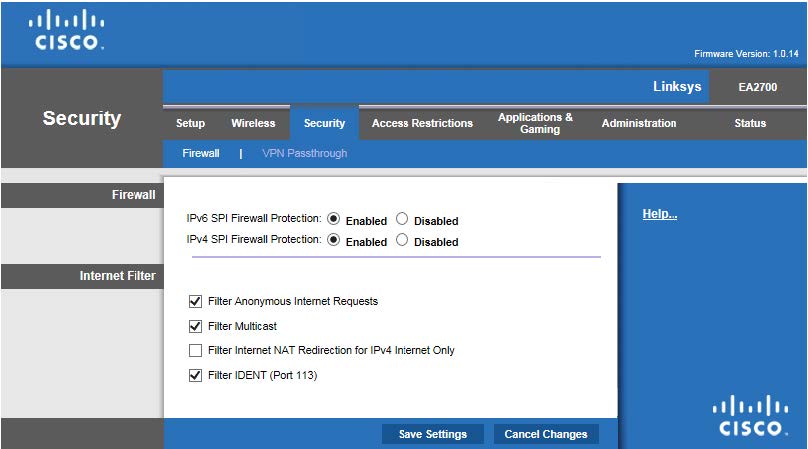Image resolution: width=808 pixels, height=449 pixels.
Task: Click the Linksys brand label
Action: click(677, 86)
